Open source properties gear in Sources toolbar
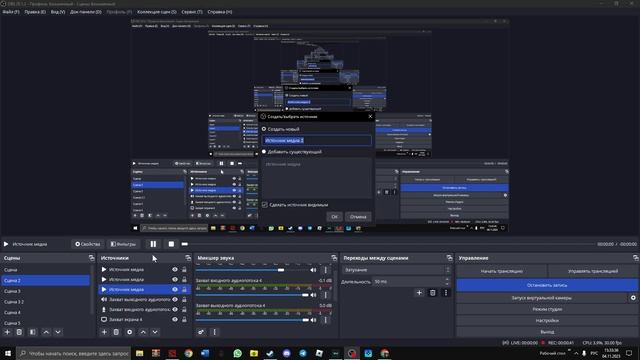Screen dimensions: 640x360 [130, 332]
